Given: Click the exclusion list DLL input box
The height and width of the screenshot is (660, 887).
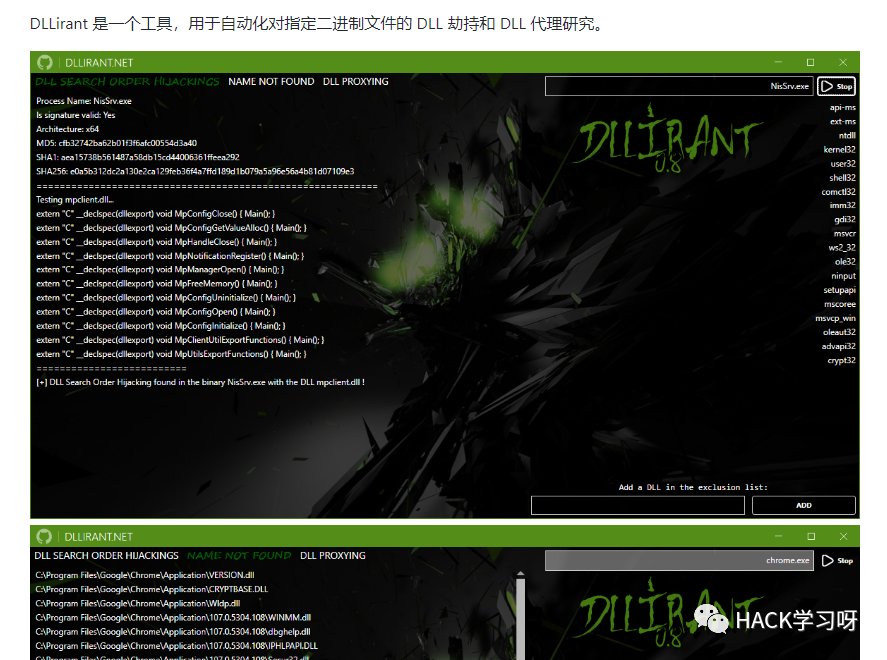Looking at the screenshot, I should (638, 505).
